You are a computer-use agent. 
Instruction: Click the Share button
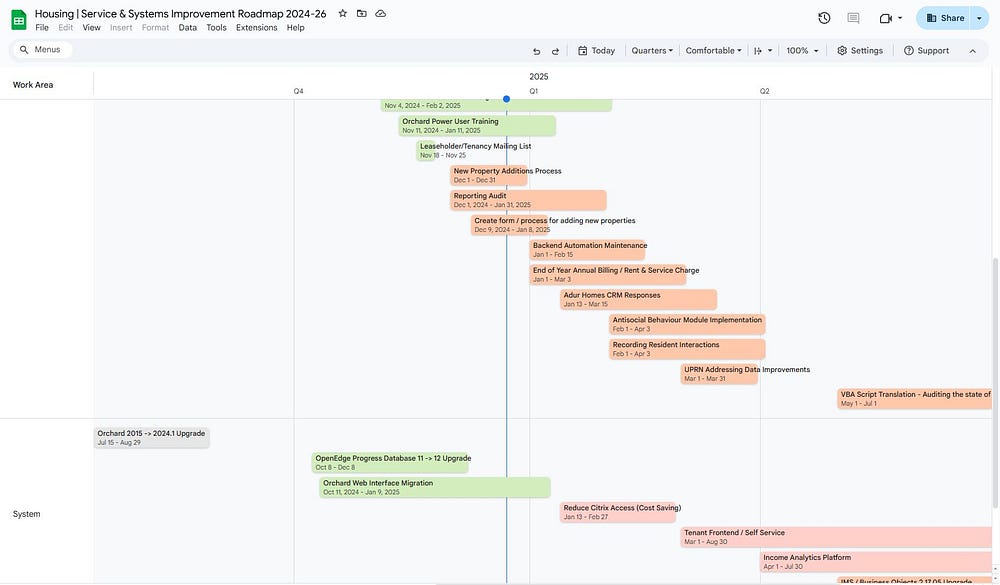pyautogui.click(x=945, y=18)
